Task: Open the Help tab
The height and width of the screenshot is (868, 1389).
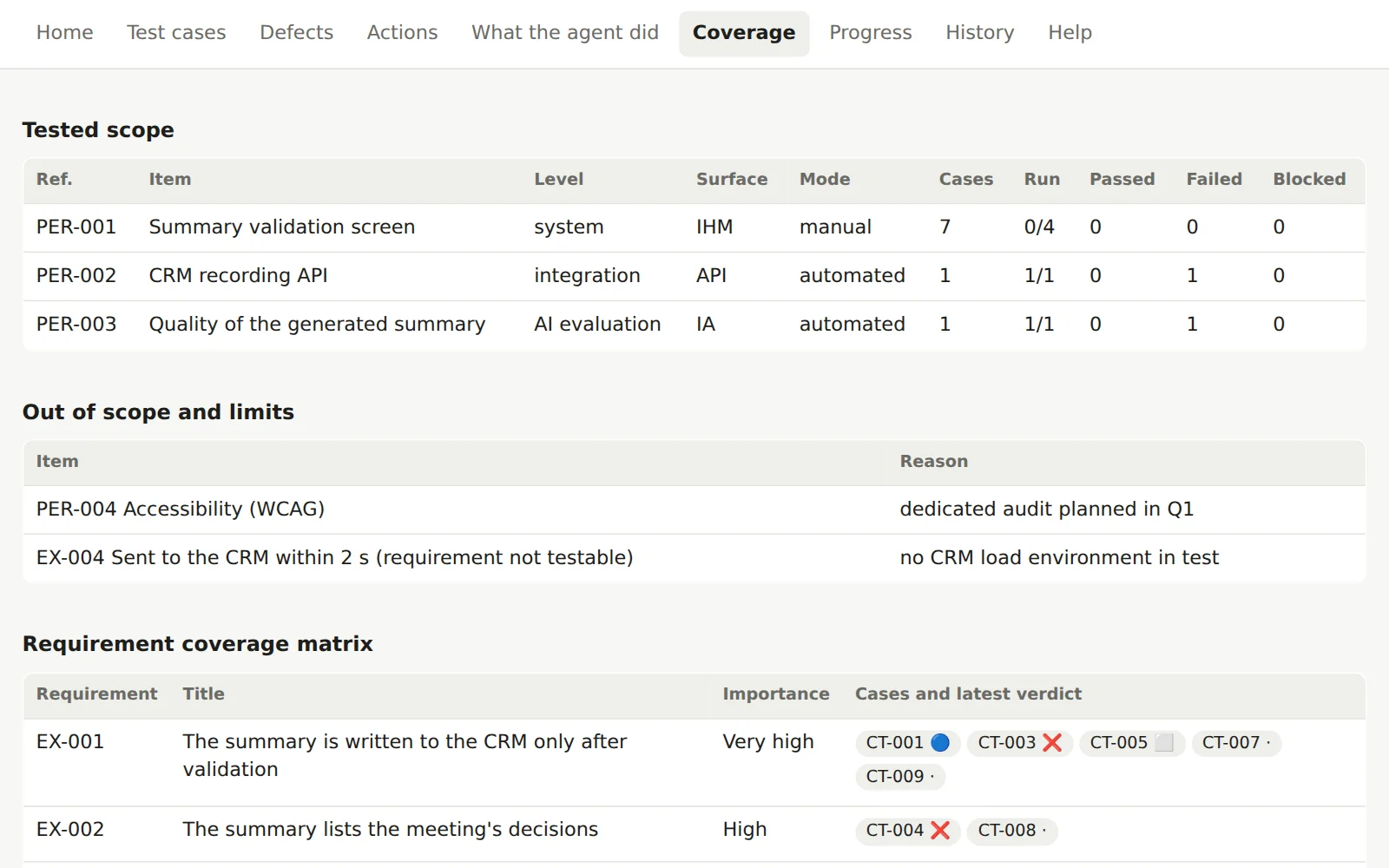Action: (x=1070, y=33)
